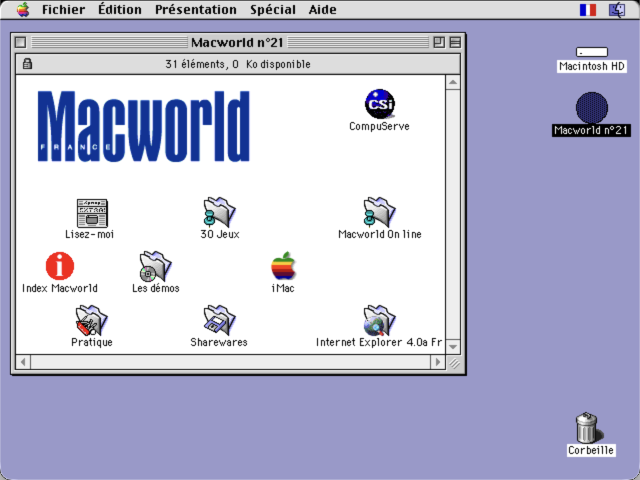This screenshot has width=640, height=480.
Task: Click the Macworld n°21 window title
Action: (x=237, y=42)
